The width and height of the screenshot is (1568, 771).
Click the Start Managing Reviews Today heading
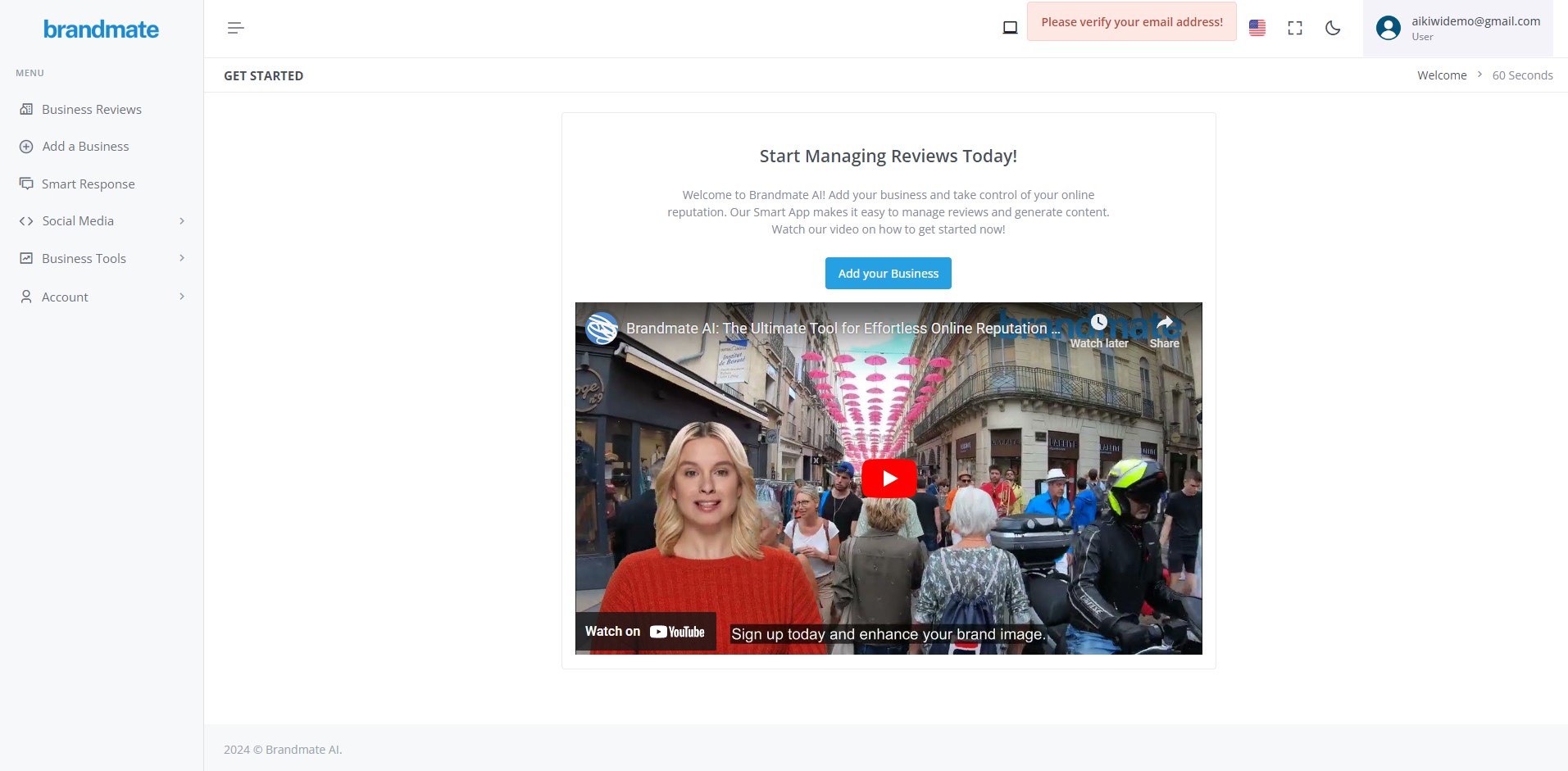[x=888, y=156]
